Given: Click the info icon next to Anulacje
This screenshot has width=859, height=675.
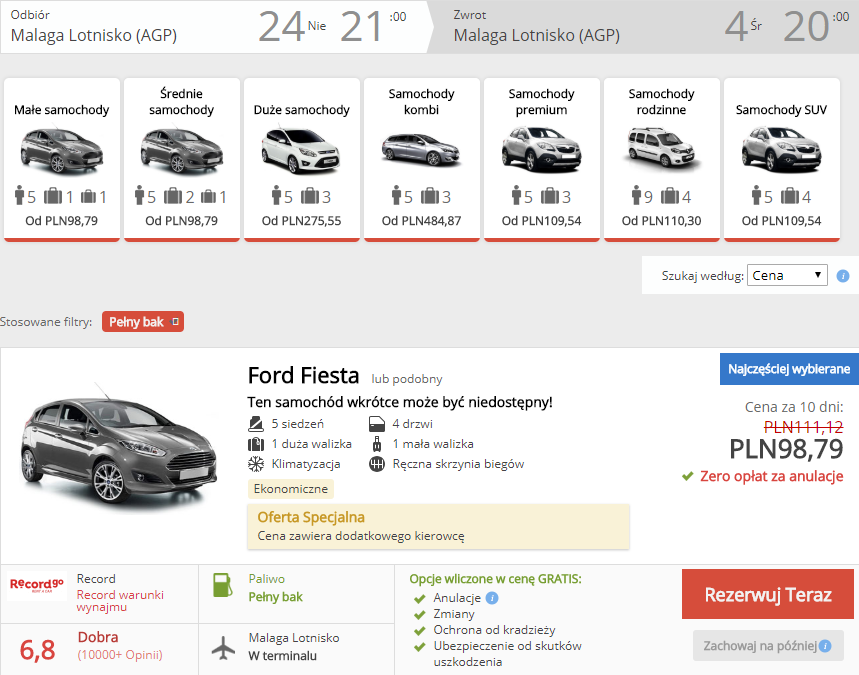Looking at the screenshot, I should (492, 598).
